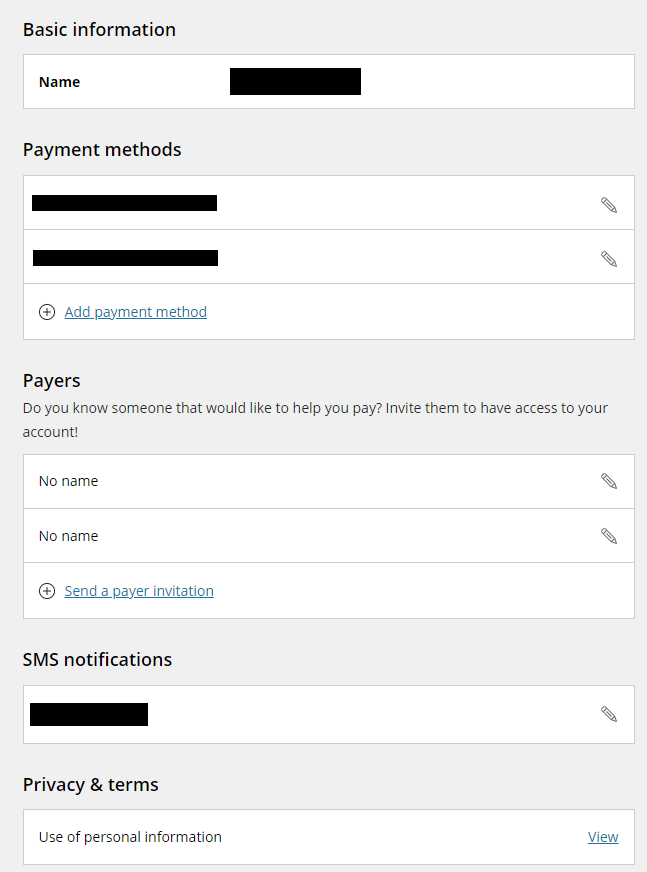647x872 pixels.
Task: Select the redacted SMS phone number
Action: point(89,714)
